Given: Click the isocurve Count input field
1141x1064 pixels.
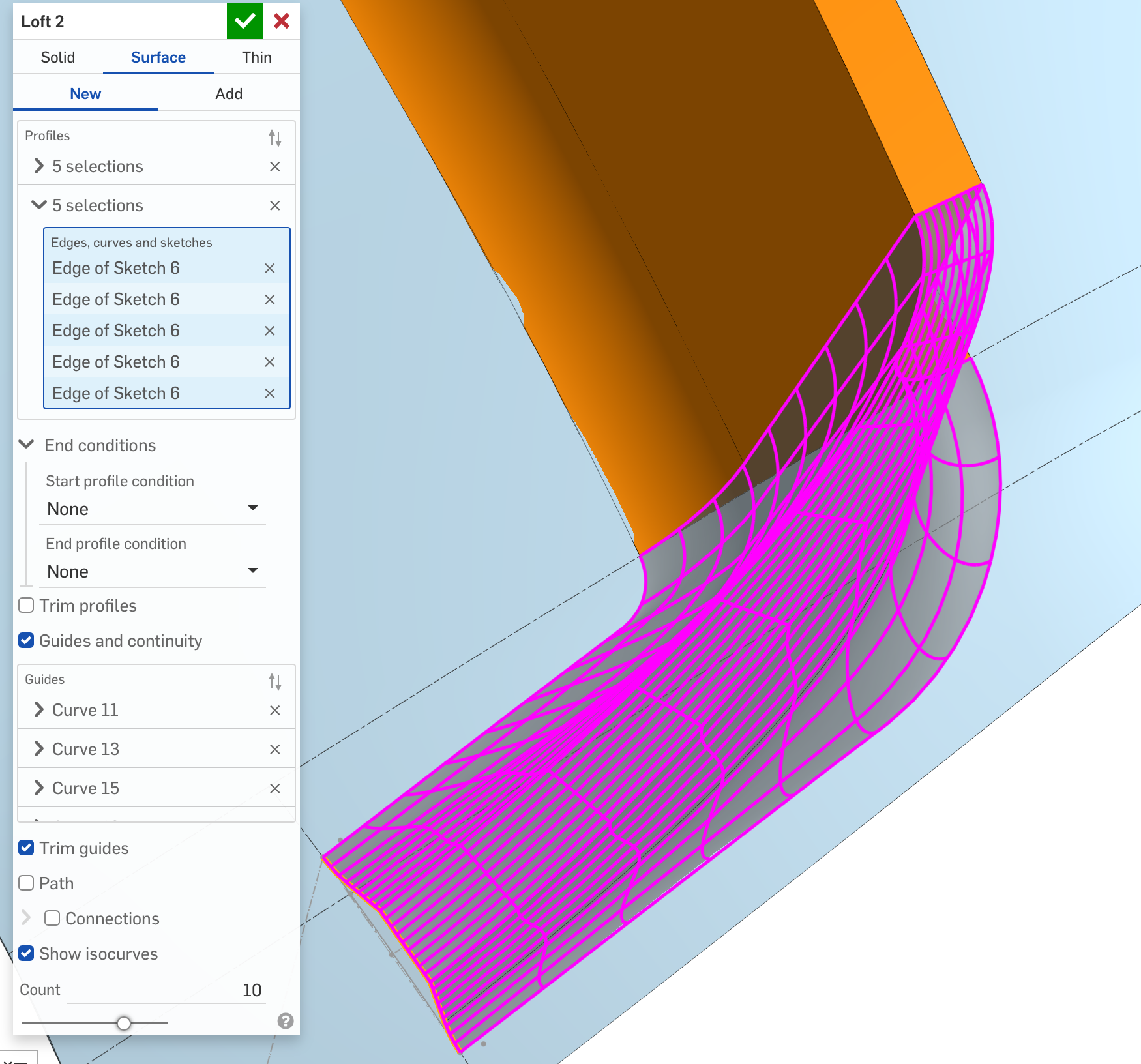Looking at the screenshot, I should [x=165, y=990].
